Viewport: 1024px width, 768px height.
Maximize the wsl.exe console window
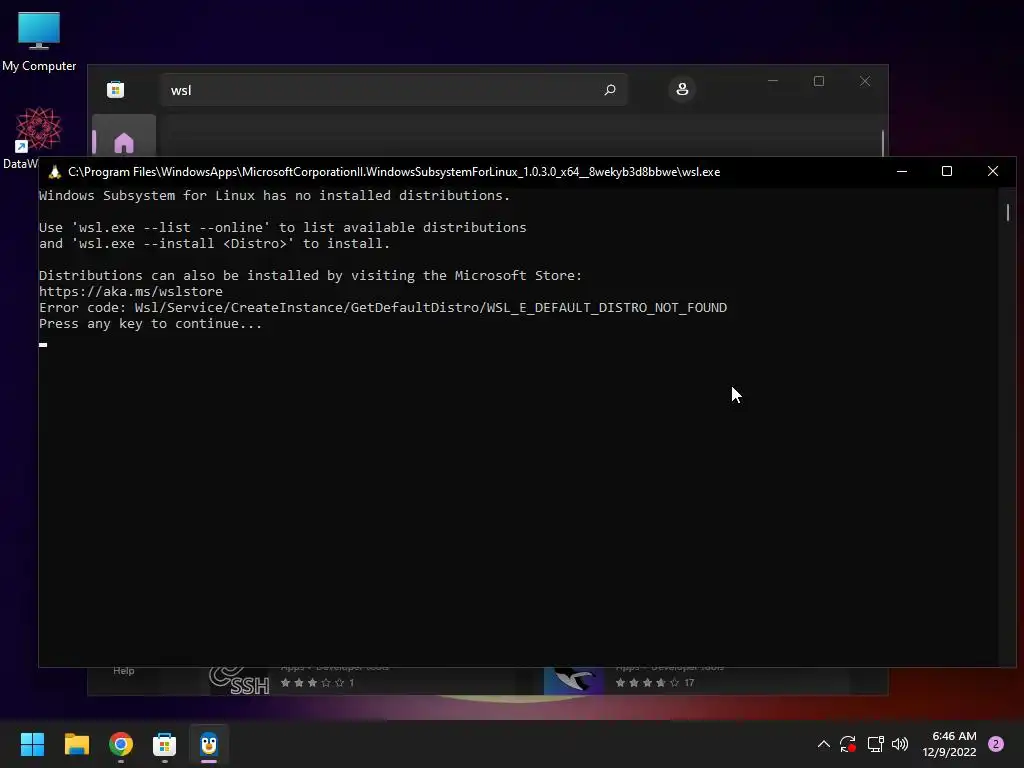[x=947, y=171]
